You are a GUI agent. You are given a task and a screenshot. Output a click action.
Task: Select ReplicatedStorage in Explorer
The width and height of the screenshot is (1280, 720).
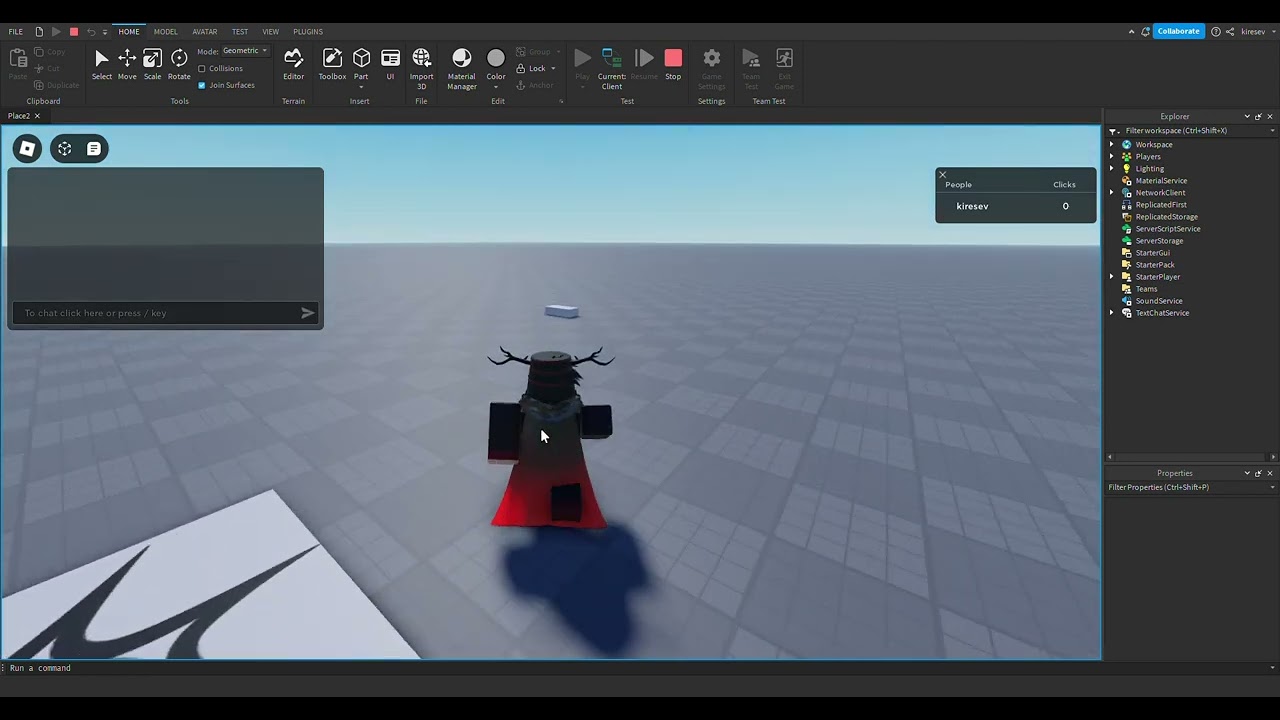pyautogui.click(x=1166, y=217)
